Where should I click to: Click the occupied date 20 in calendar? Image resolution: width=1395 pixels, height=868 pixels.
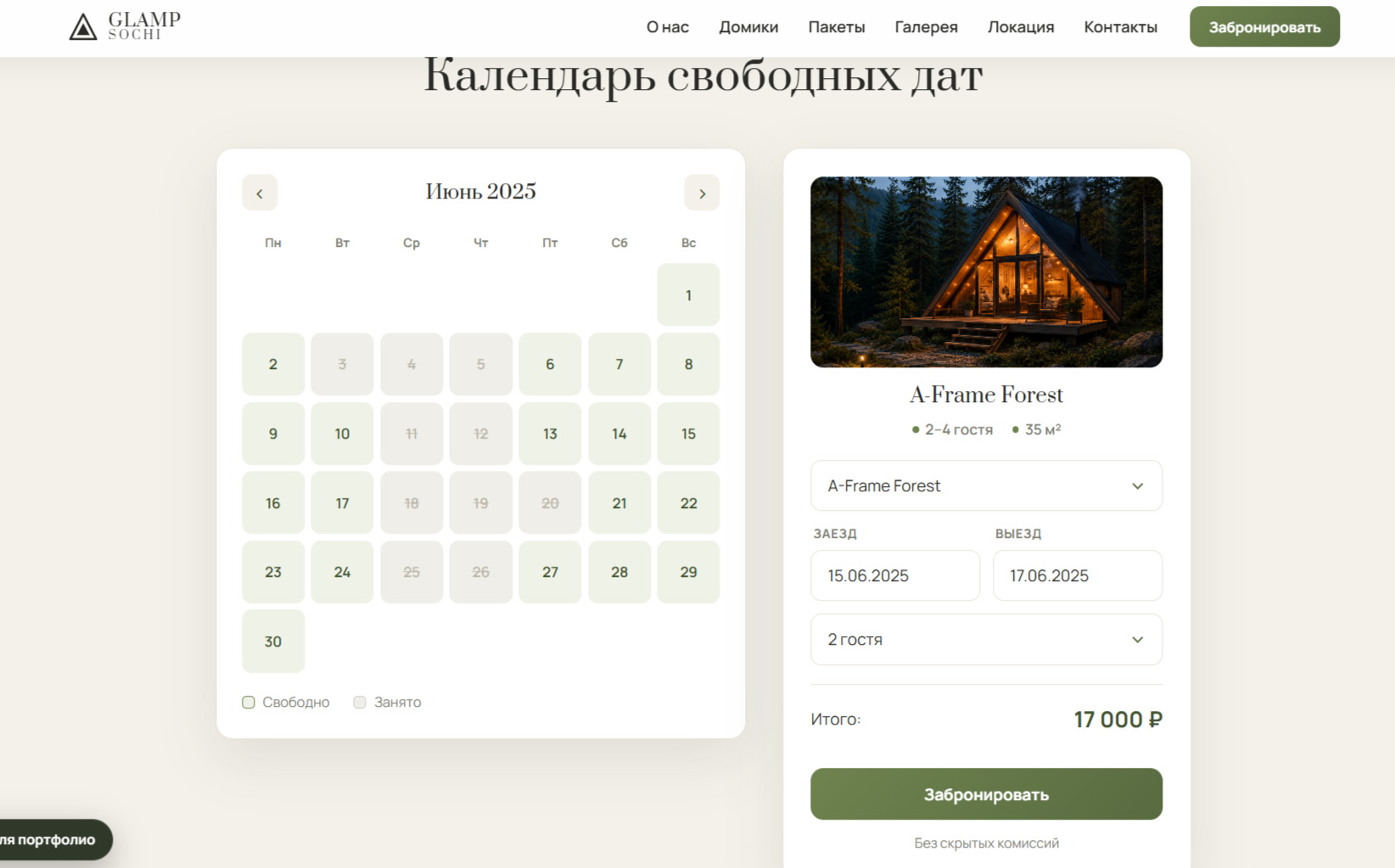[x=550, y=503]
